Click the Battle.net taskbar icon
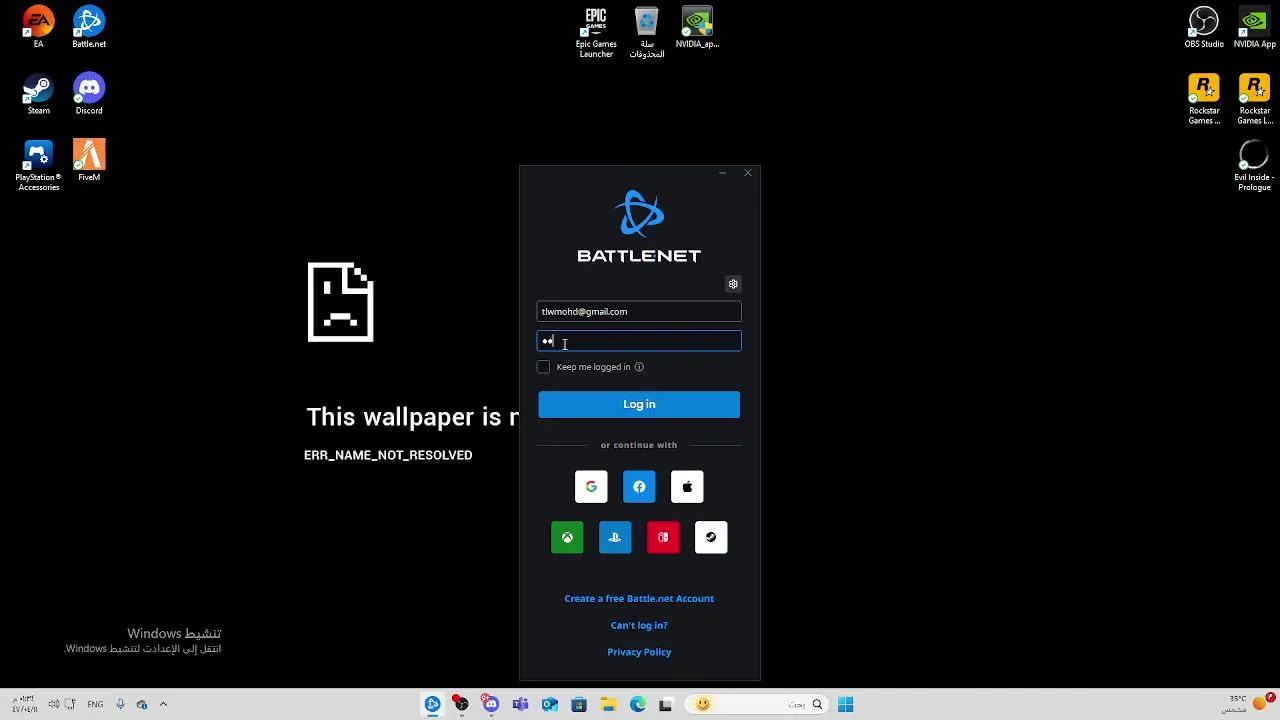This screenshot has height=720, width=1280. point(432,705)
